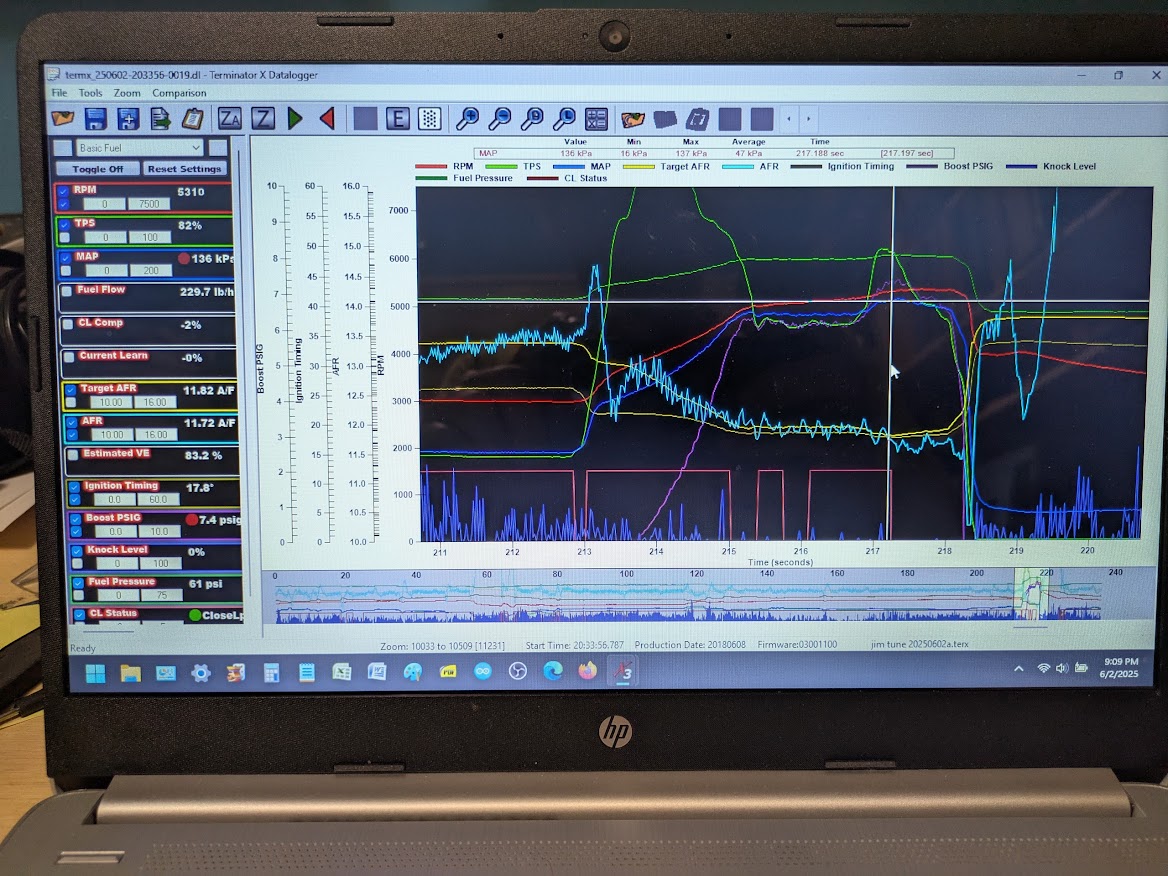Click the fourth magnifier zoom icon

point(565,118)
